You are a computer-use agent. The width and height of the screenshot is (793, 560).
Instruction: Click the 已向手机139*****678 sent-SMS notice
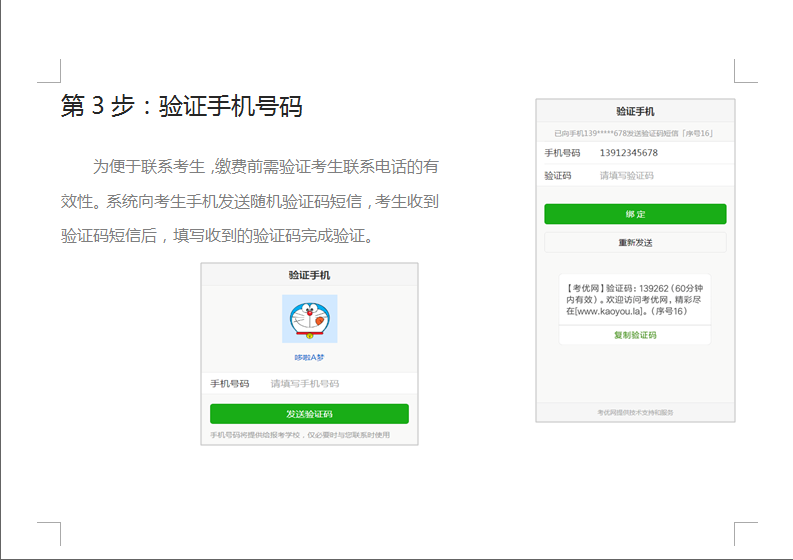click(635, 133)
